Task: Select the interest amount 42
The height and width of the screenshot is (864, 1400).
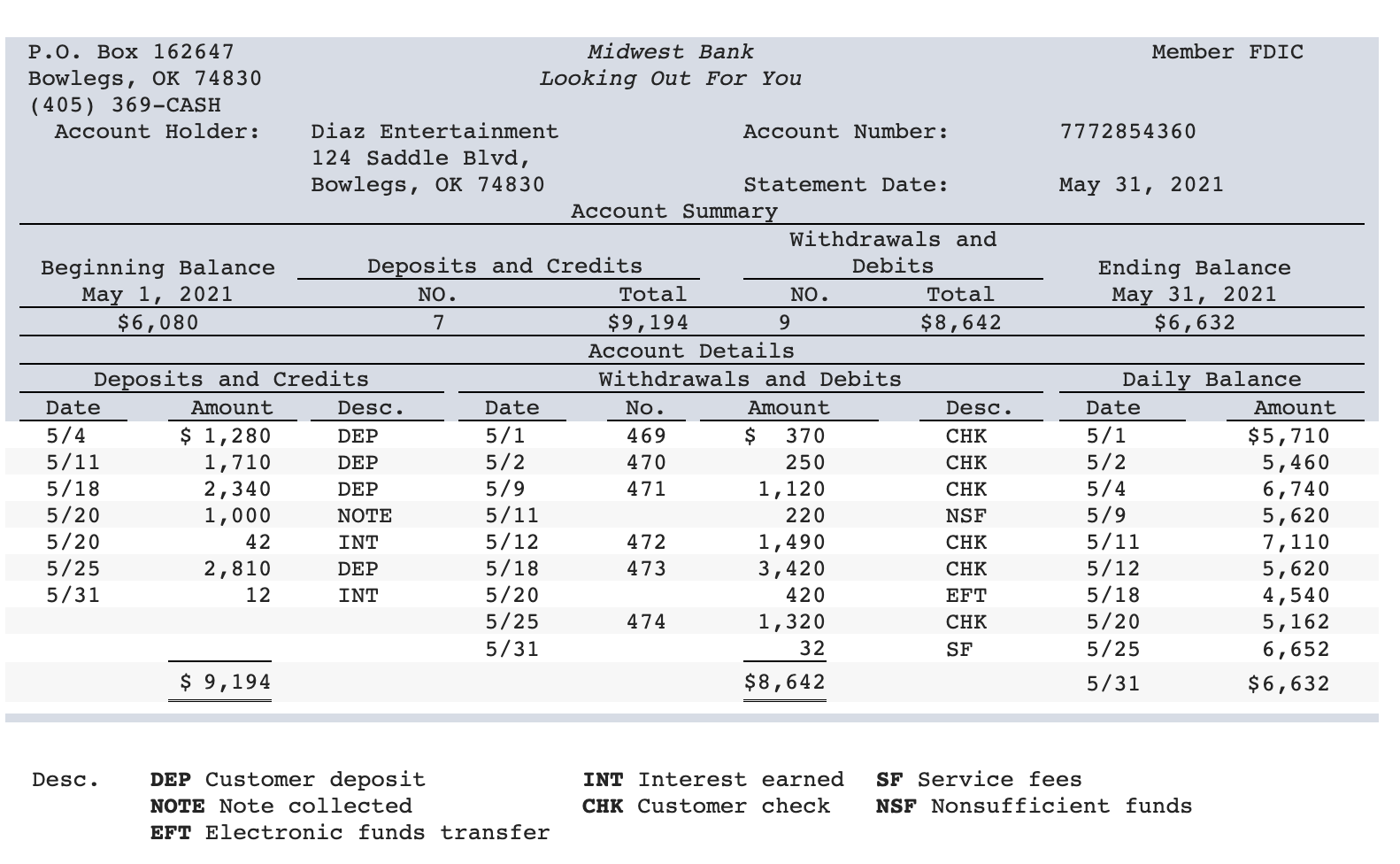Action: (258, 543)
